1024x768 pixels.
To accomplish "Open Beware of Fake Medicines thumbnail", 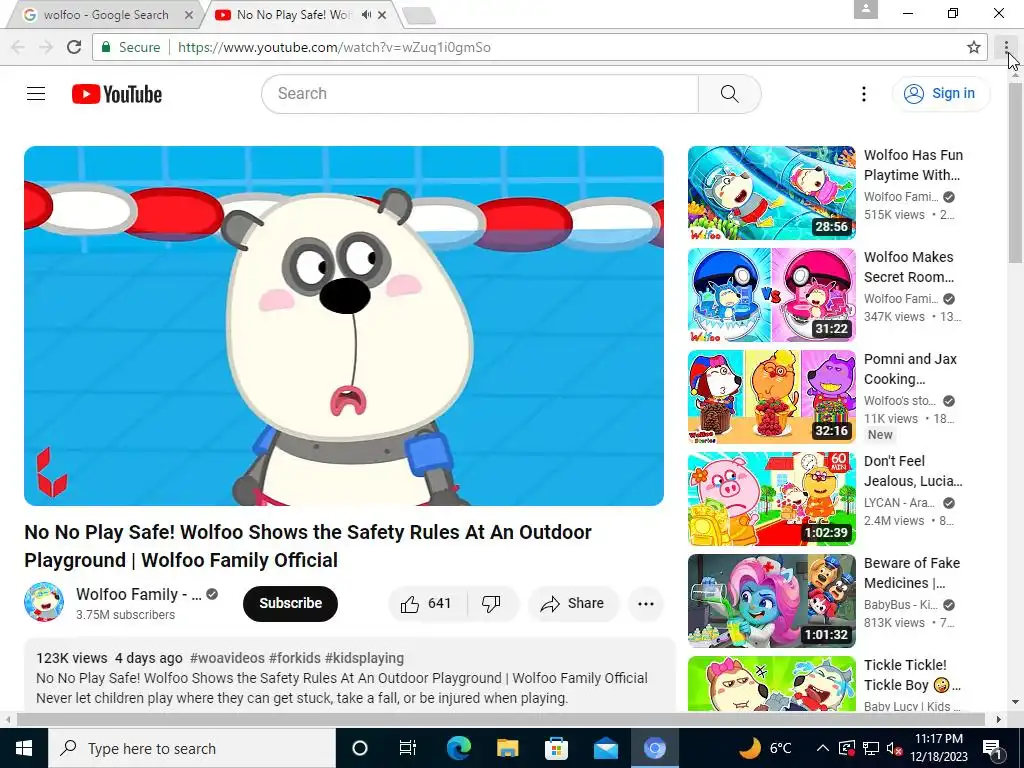I will (771, 601).
